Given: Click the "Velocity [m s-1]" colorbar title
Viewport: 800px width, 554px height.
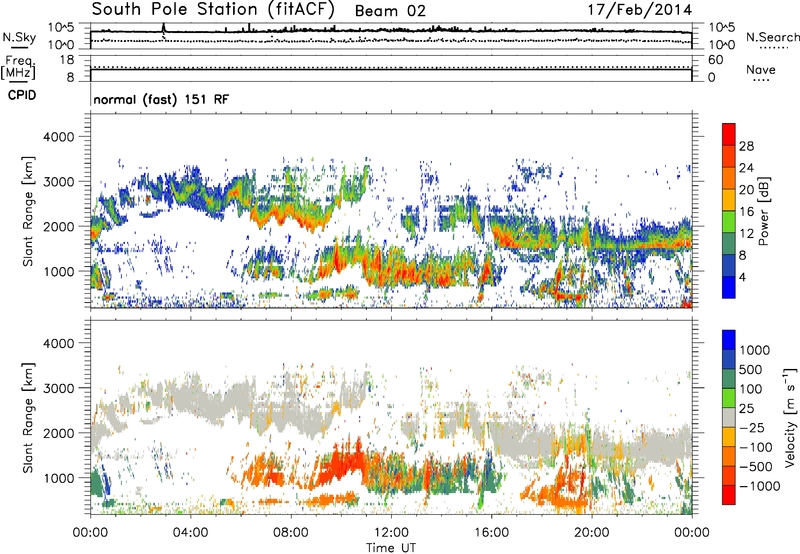Looking at the screenshot, I should pyautogui.click(x=790, y=417).
